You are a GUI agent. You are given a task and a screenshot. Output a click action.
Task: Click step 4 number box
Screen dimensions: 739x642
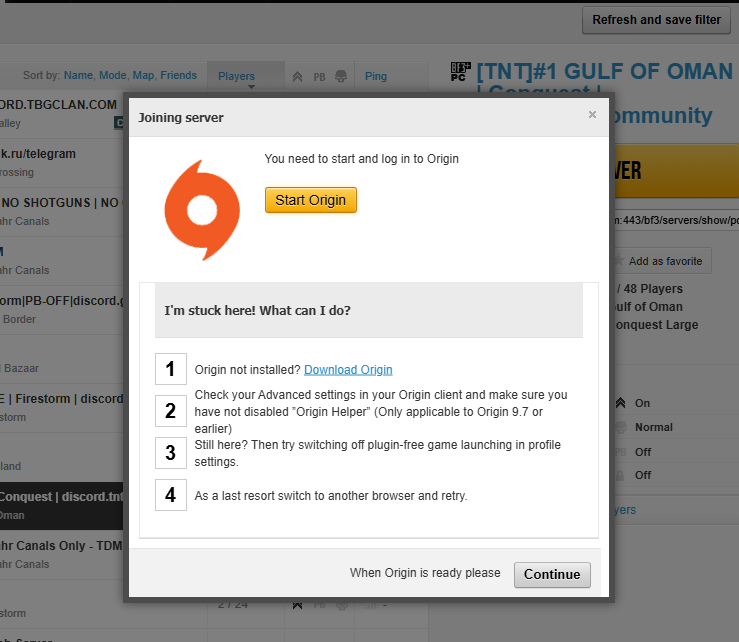point(171,495)
